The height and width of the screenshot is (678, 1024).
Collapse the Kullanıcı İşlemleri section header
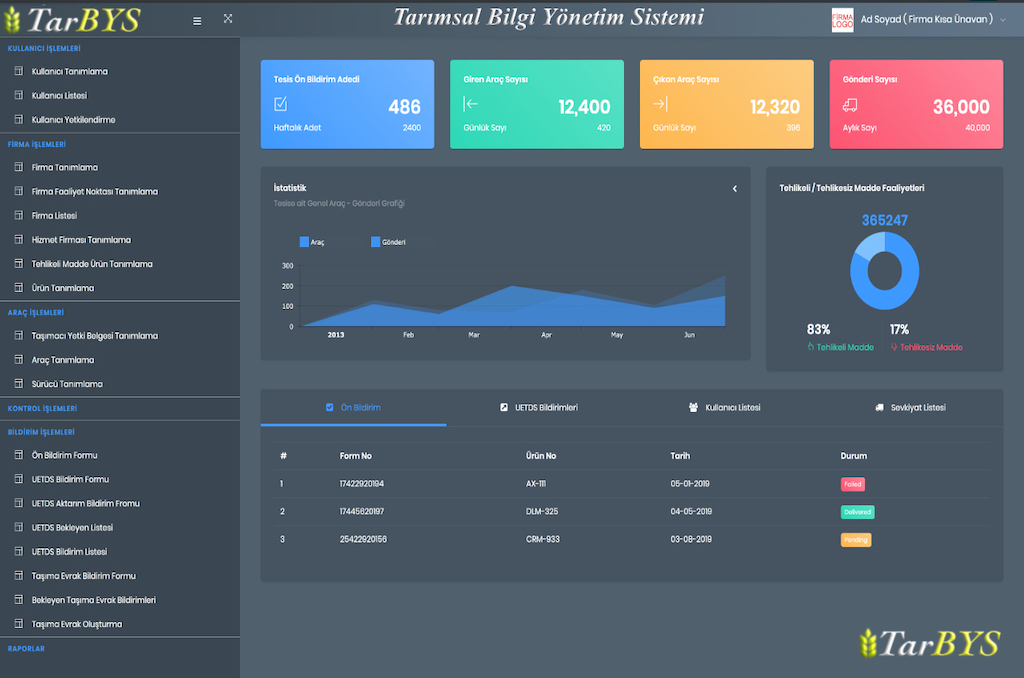pyautogui.click(x=44, y=48)
